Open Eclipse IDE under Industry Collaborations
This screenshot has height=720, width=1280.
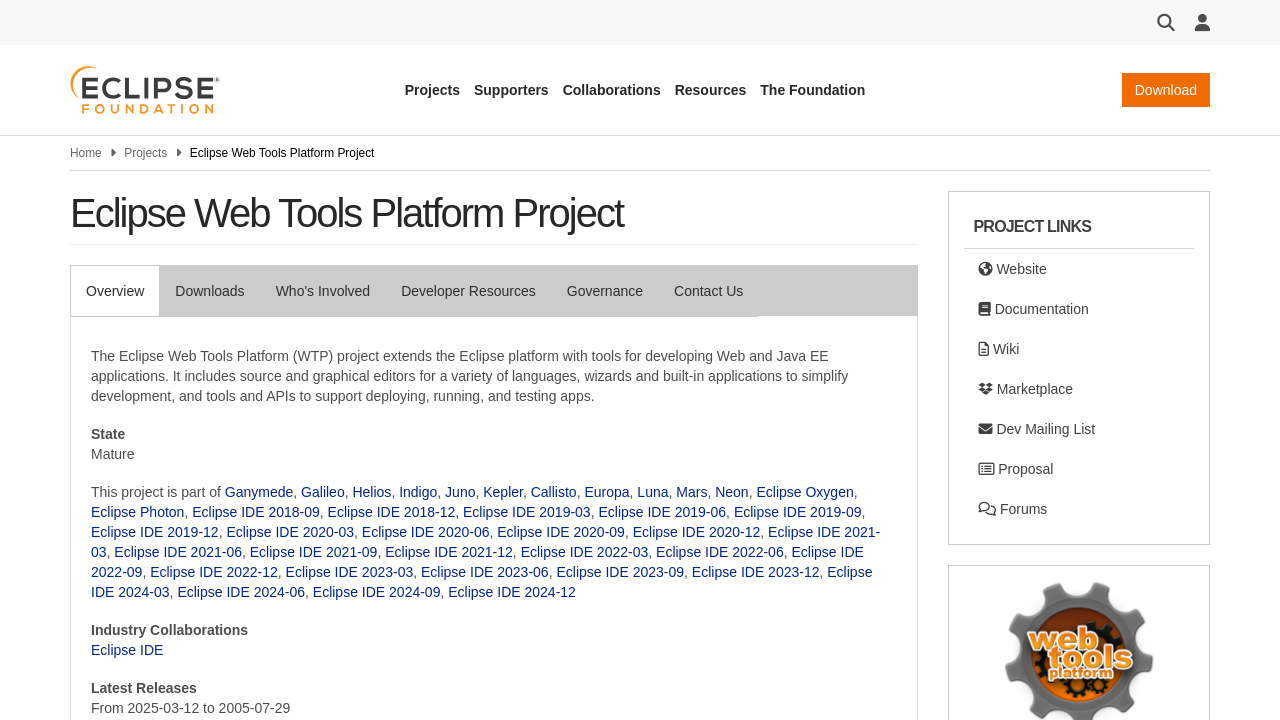click(x=127, y=650)
